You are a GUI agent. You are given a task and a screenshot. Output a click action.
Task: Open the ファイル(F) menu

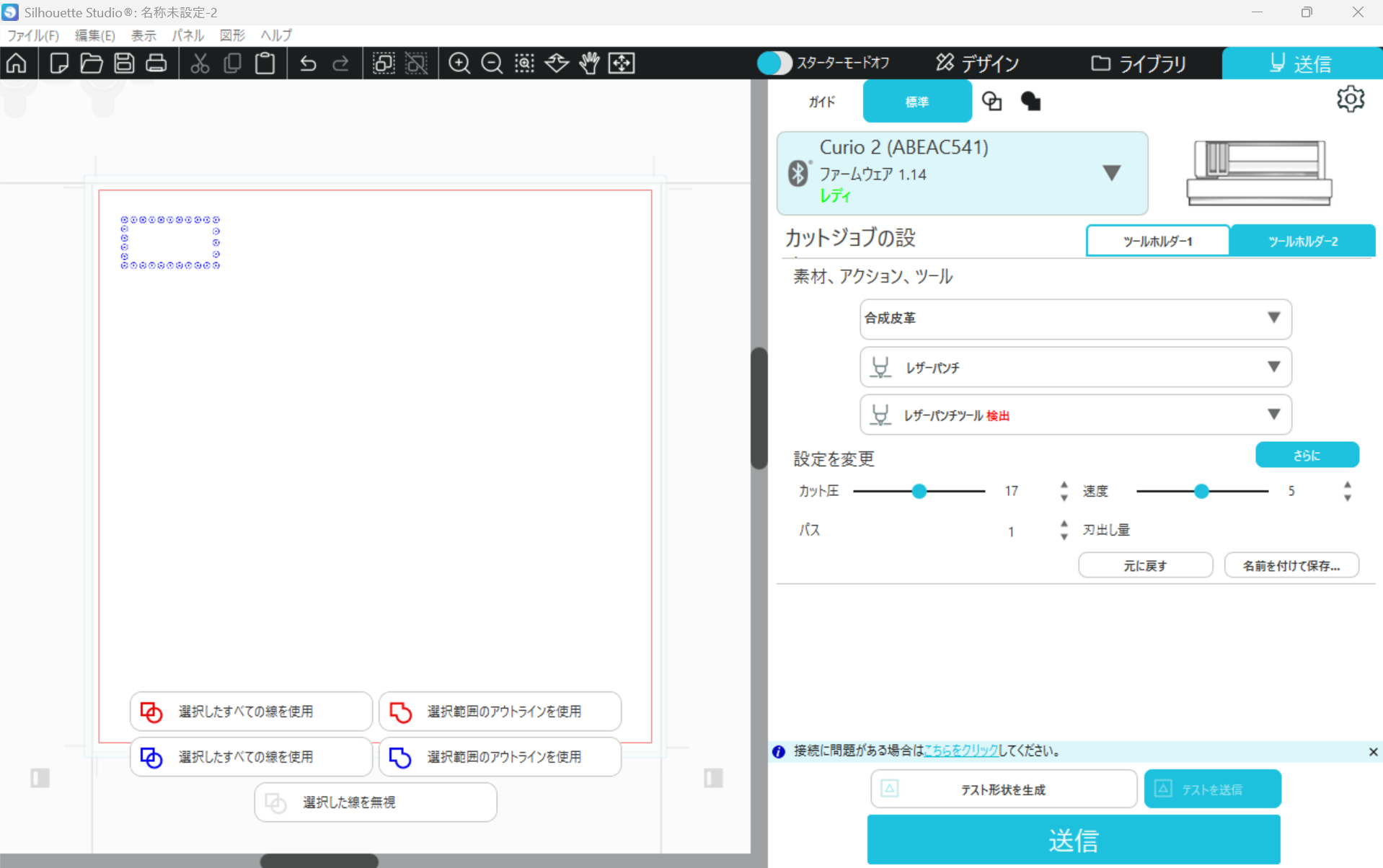tap(33, 35)
